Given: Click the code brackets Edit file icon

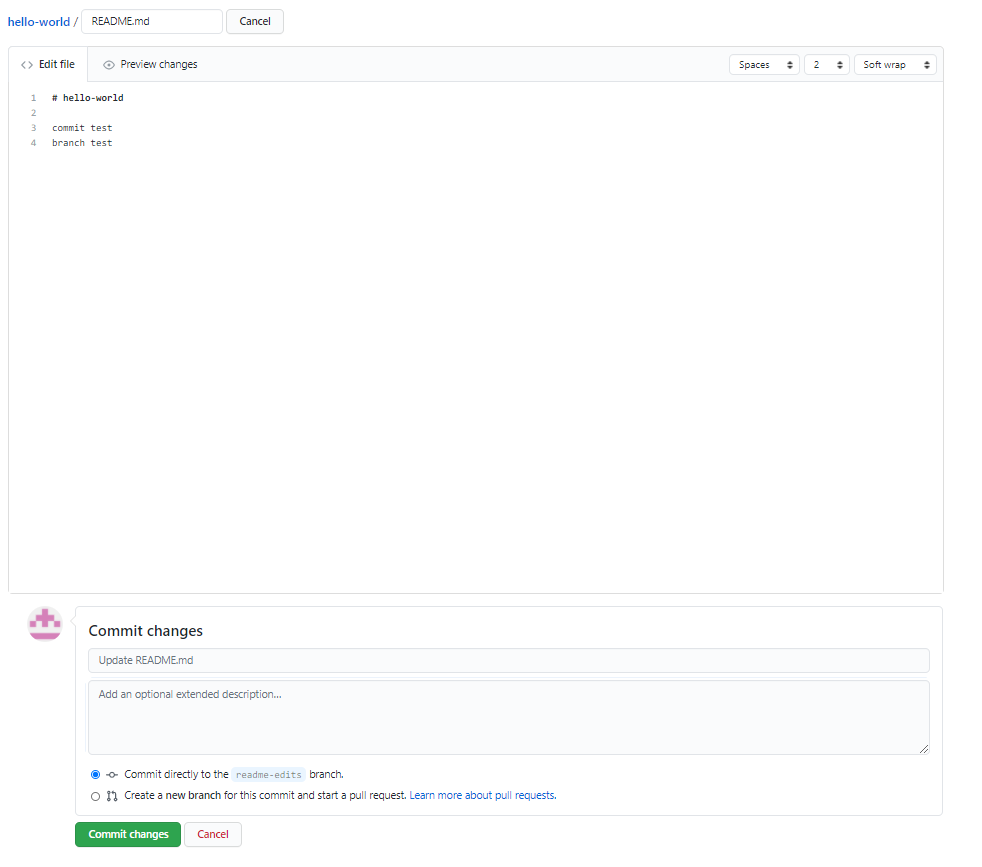Looking at the screenshot, I should pos(27,65).
